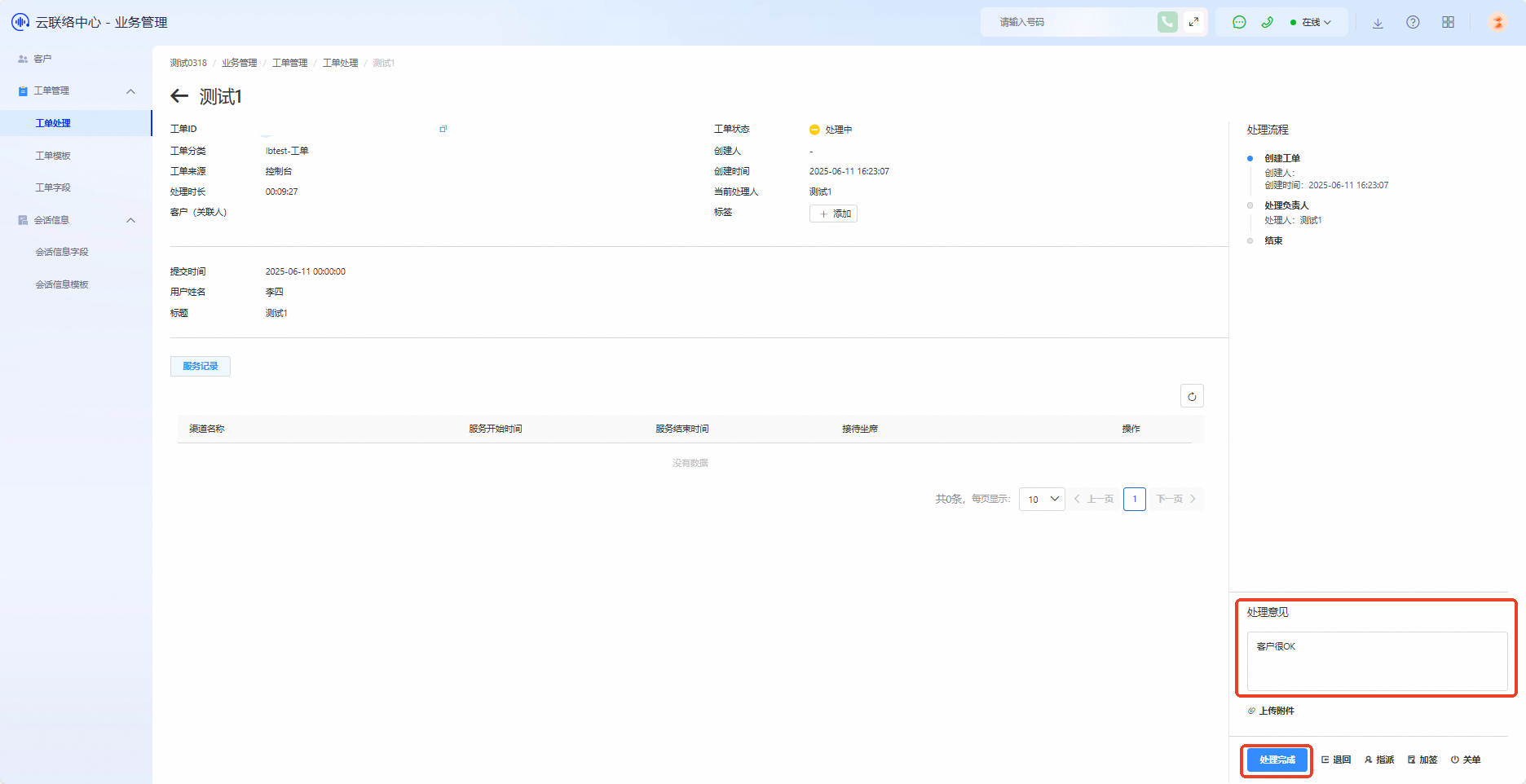1526x784 pixels.
Task: Click the 接待坐席 column header
Action: pyautogui.click(x=860, y=429)
